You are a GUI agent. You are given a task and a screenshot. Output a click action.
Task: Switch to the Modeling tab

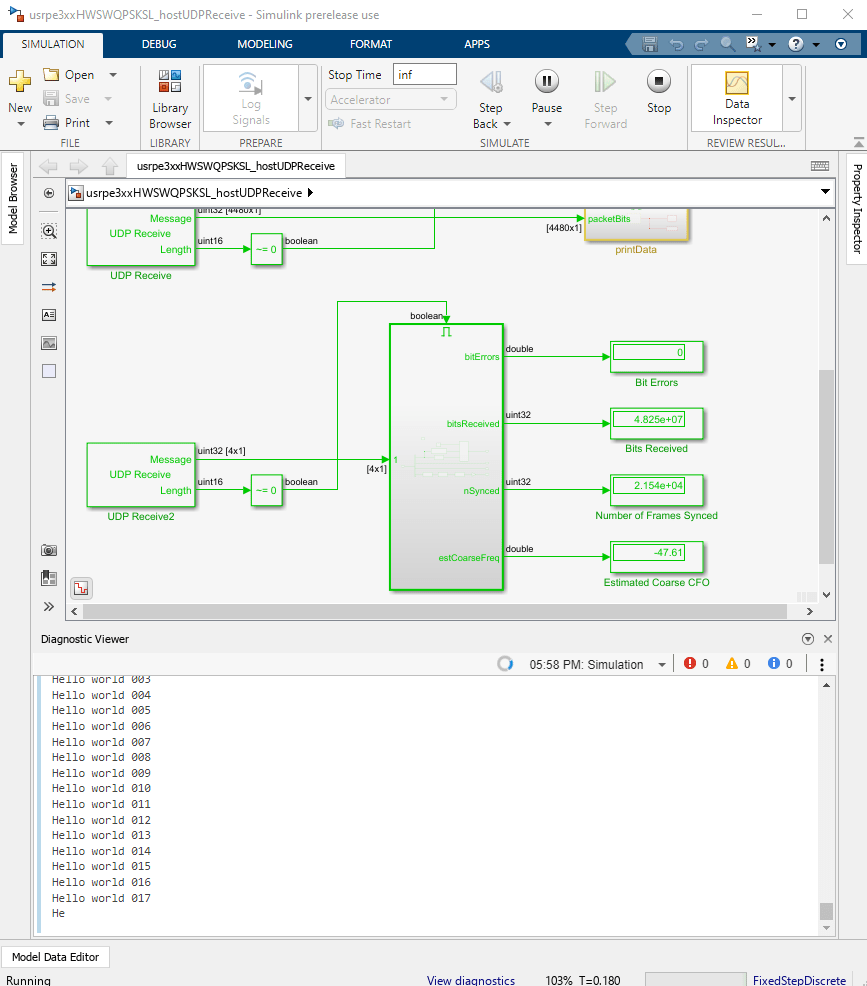265,44
